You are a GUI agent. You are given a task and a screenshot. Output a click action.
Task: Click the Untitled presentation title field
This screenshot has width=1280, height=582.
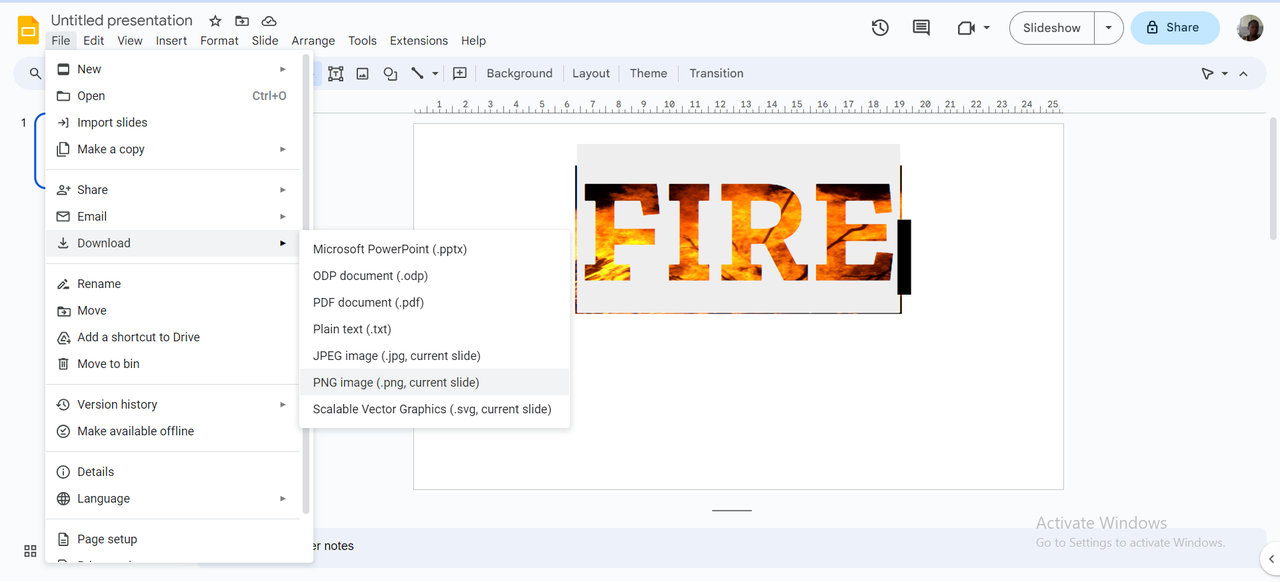[122, 21]
